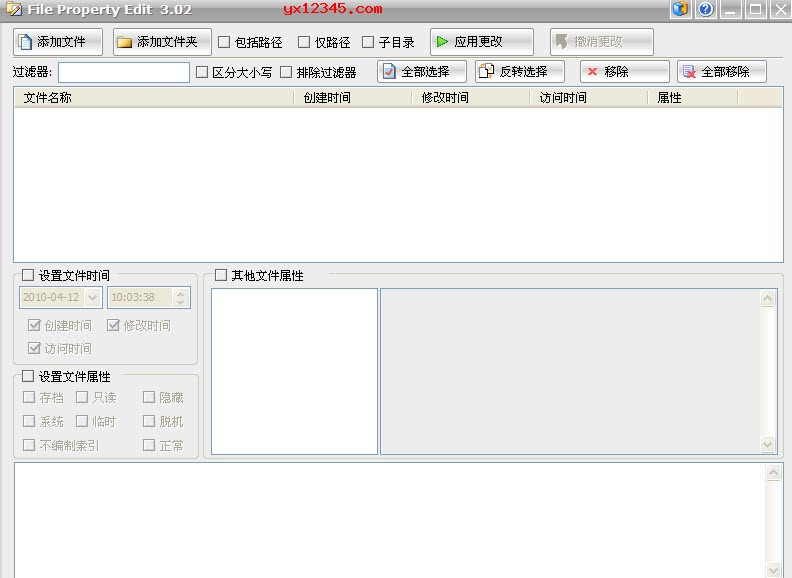
Task: Toggle the 临时 temporary attribute checkbox
Action: click(x=82, y=421)
